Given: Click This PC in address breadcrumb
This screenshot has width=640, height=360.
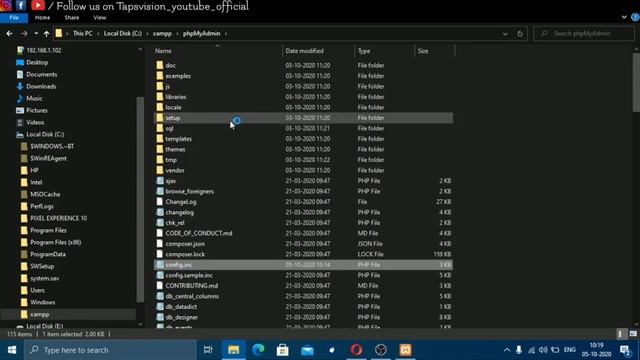Looking at the screenshot, I should (x=82, y=33).
